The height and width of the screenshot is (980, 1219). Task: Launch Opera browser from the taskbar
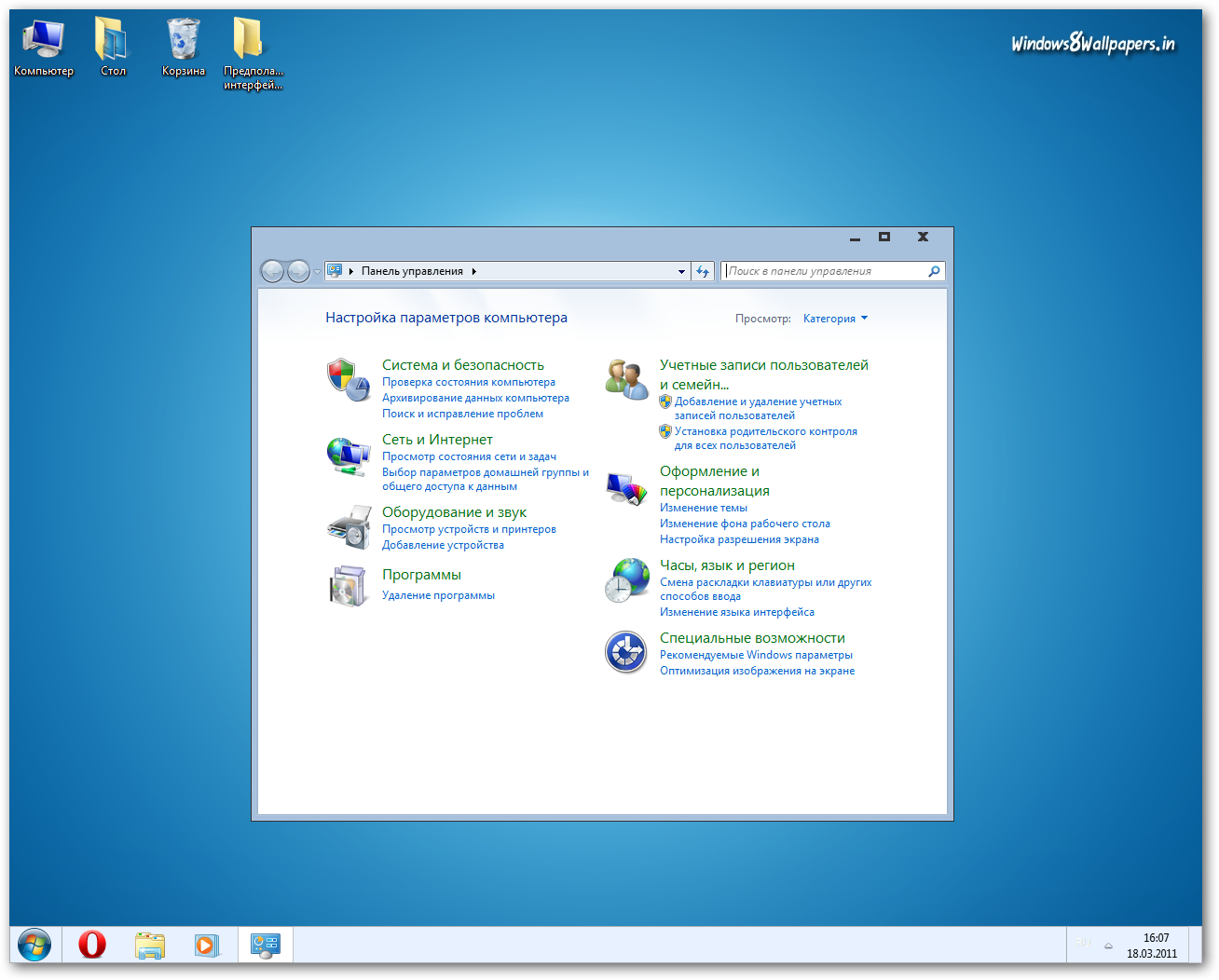92,945
